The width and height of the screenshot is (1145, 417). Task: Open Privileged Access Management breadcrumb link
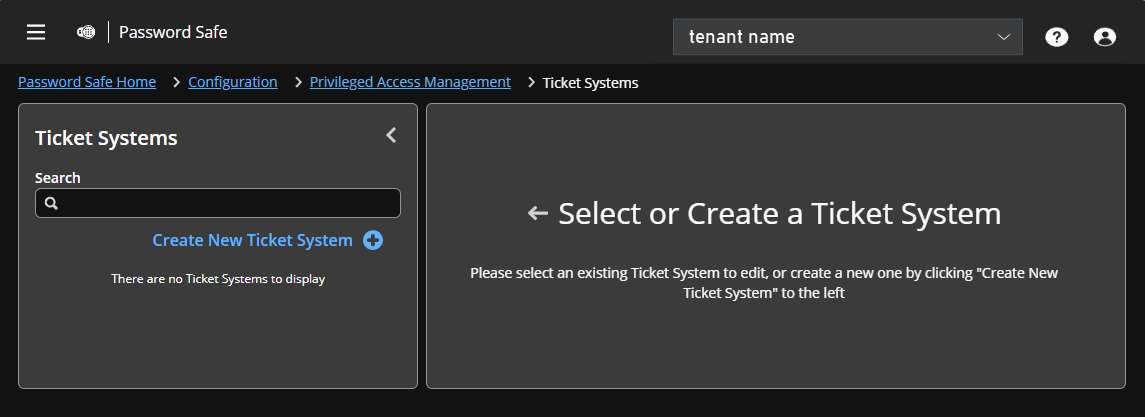[x=410, y=82]
